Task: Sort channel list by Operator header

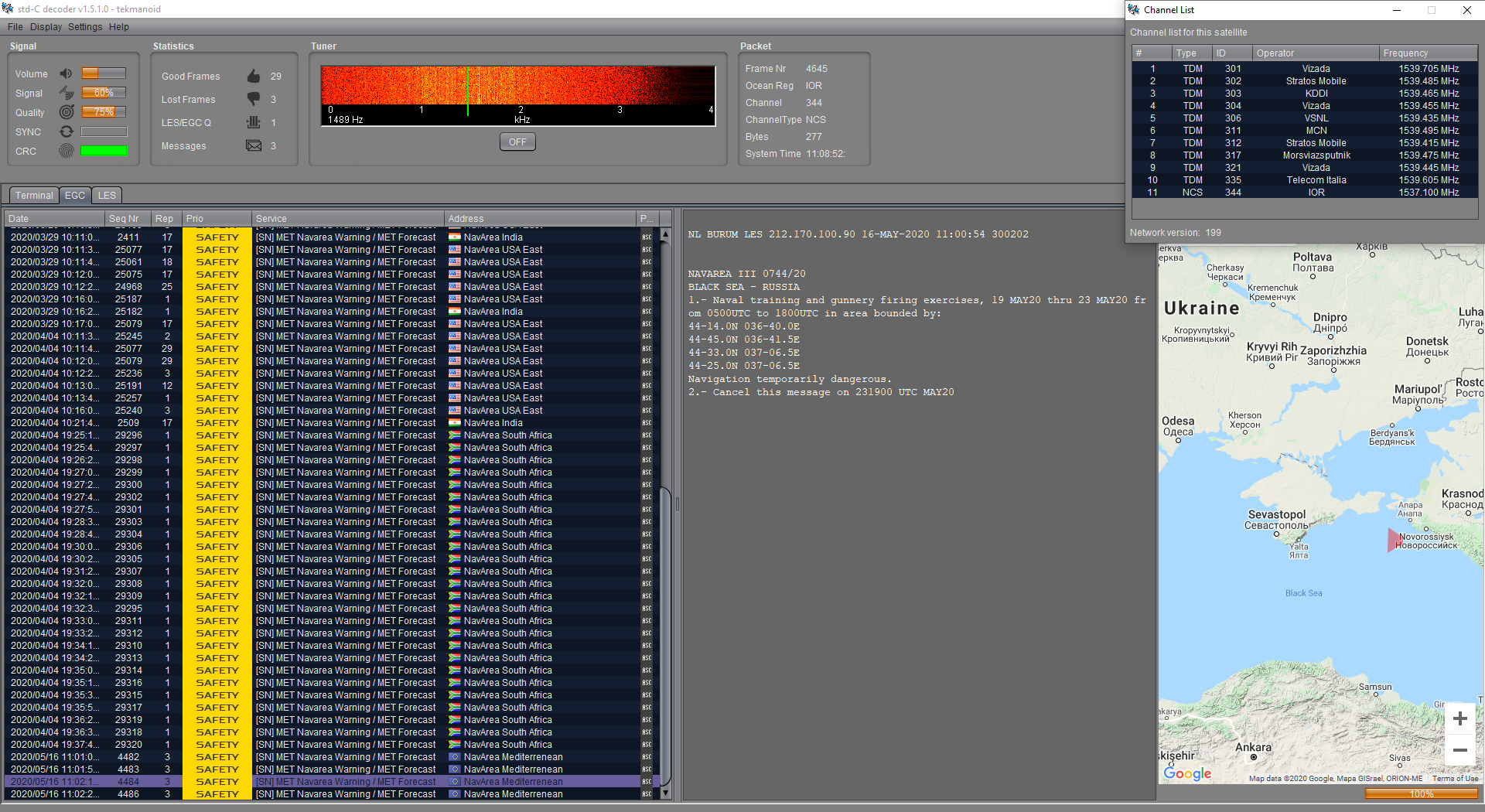Action: click(1316, 53)
